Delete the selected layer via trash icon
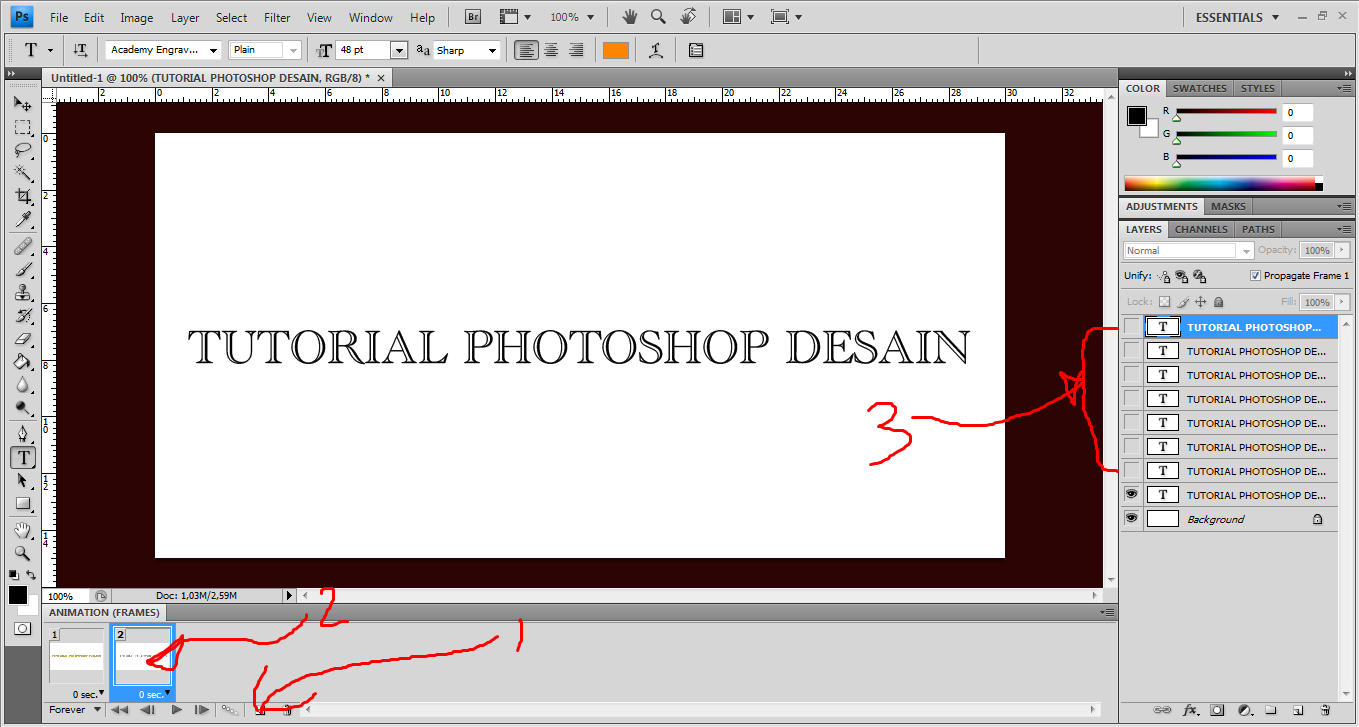This screenshot has width=1359, height=727. [1325, 710]
